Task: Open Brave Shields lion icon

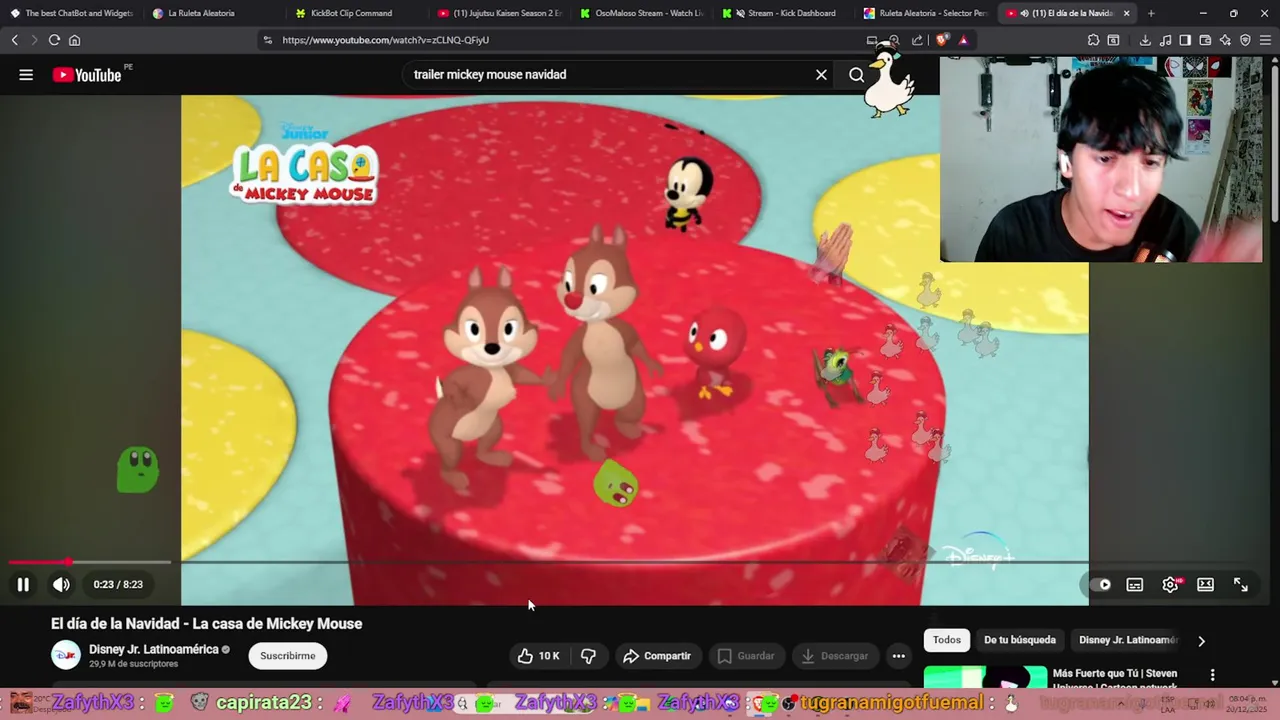Action: click(x=942, y=40)
